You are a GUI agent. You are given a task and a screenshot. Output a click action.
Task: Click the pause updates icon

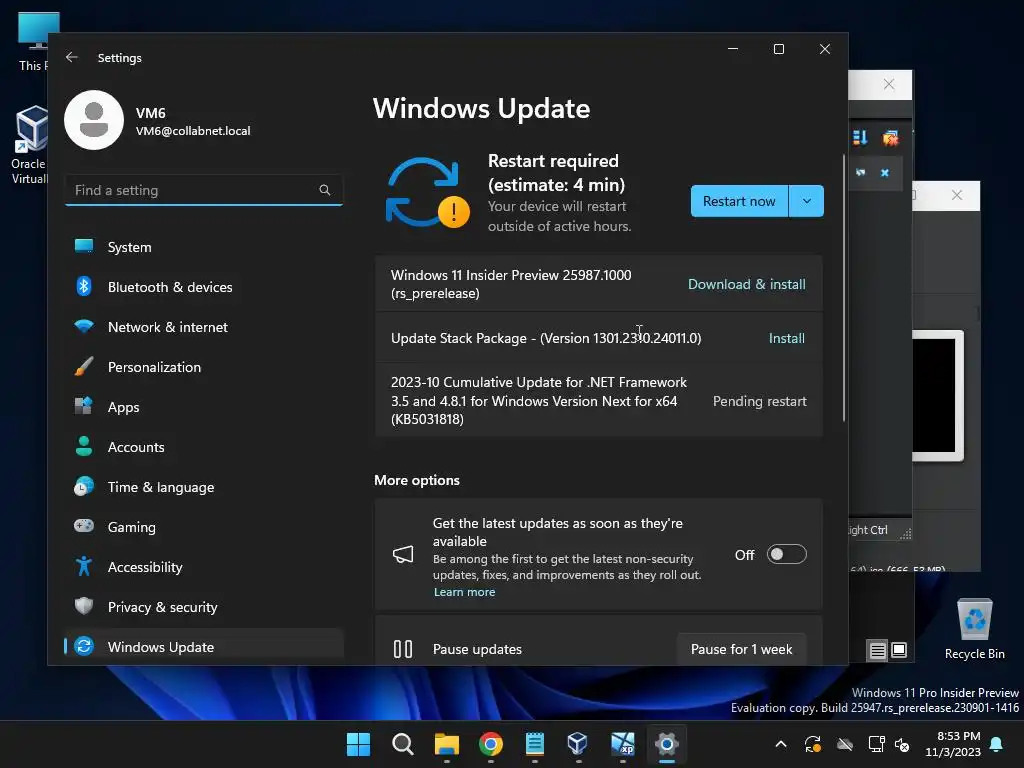pos(403,649)
